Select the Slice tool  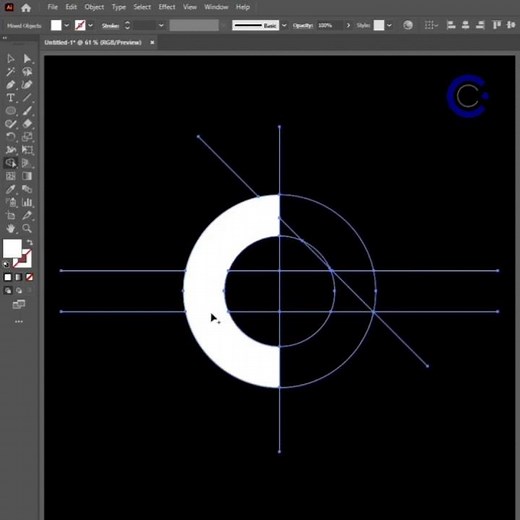coord(27,215)
